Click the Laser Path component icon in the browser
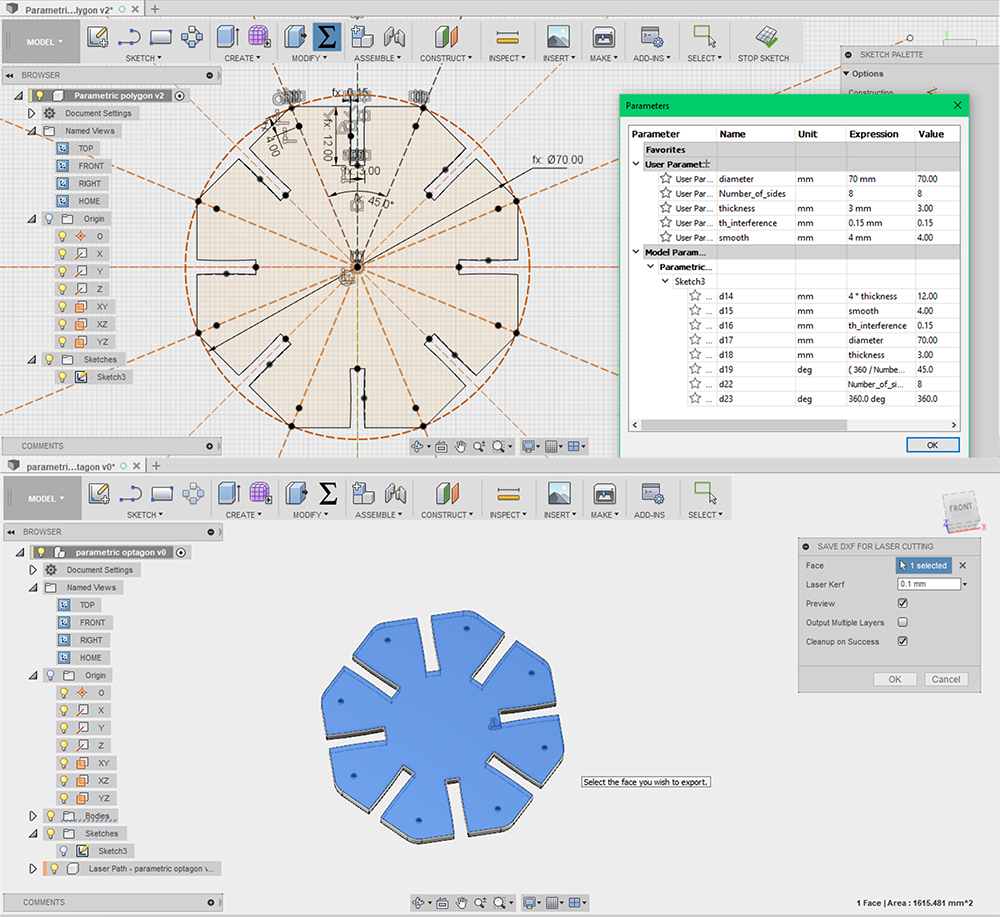 (73, 868)
